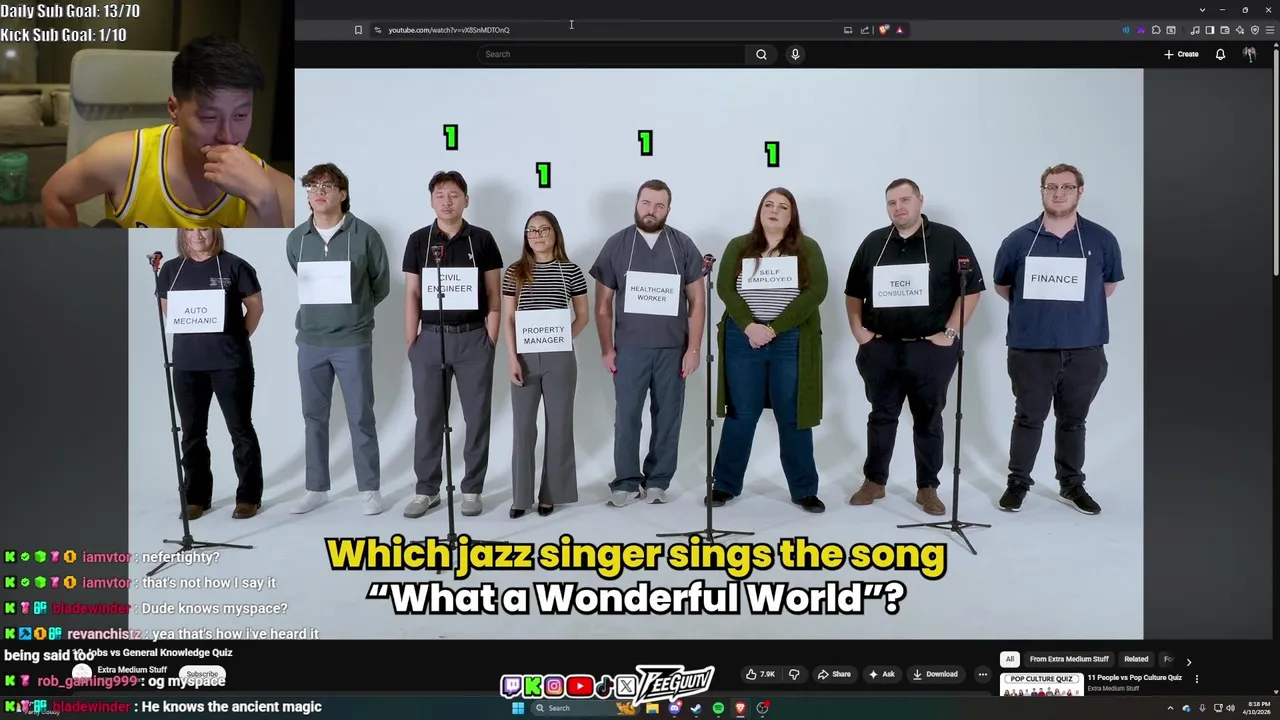The width and height of the screenshot is (1280, 720).
Task: Click the OBS icon on the taskbar
Action: (762, 708)
